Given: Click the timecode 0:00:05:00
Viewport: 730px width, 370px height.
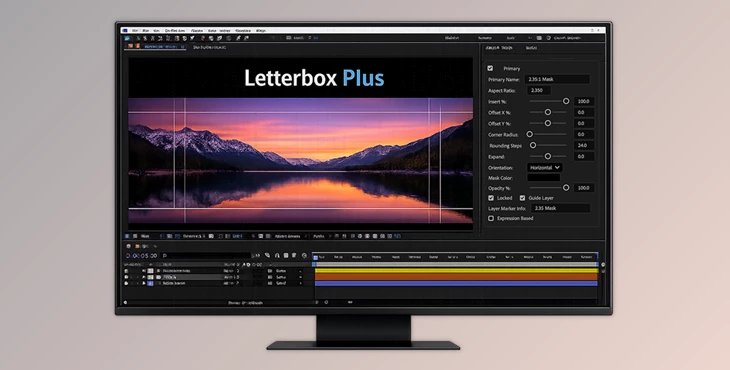Looking at the screenshot, I should click(142, 256).
